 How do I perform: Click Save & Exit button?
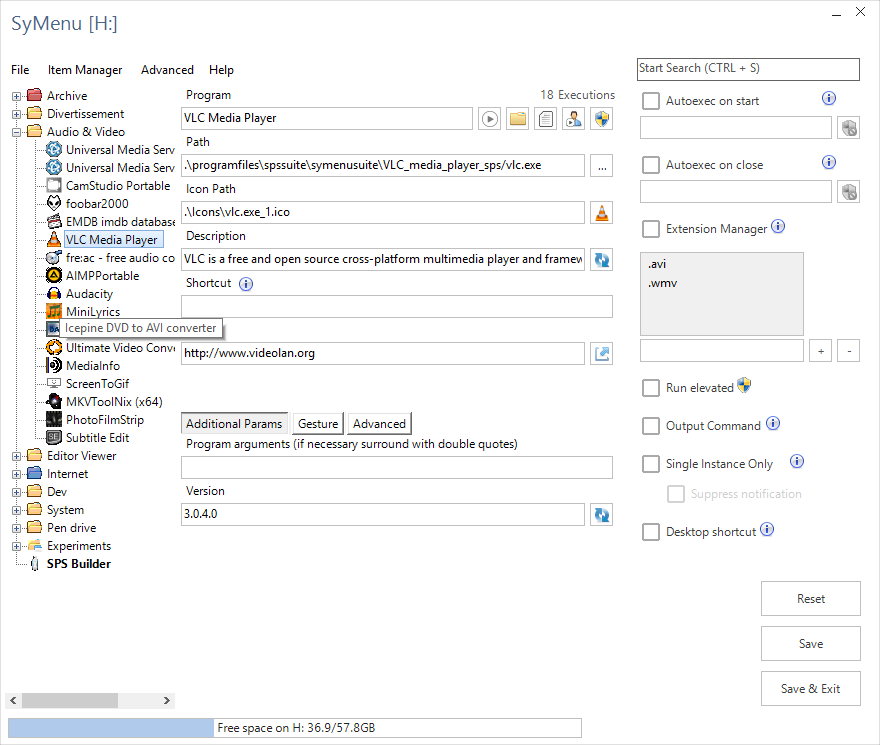click(x=810, y=688)
